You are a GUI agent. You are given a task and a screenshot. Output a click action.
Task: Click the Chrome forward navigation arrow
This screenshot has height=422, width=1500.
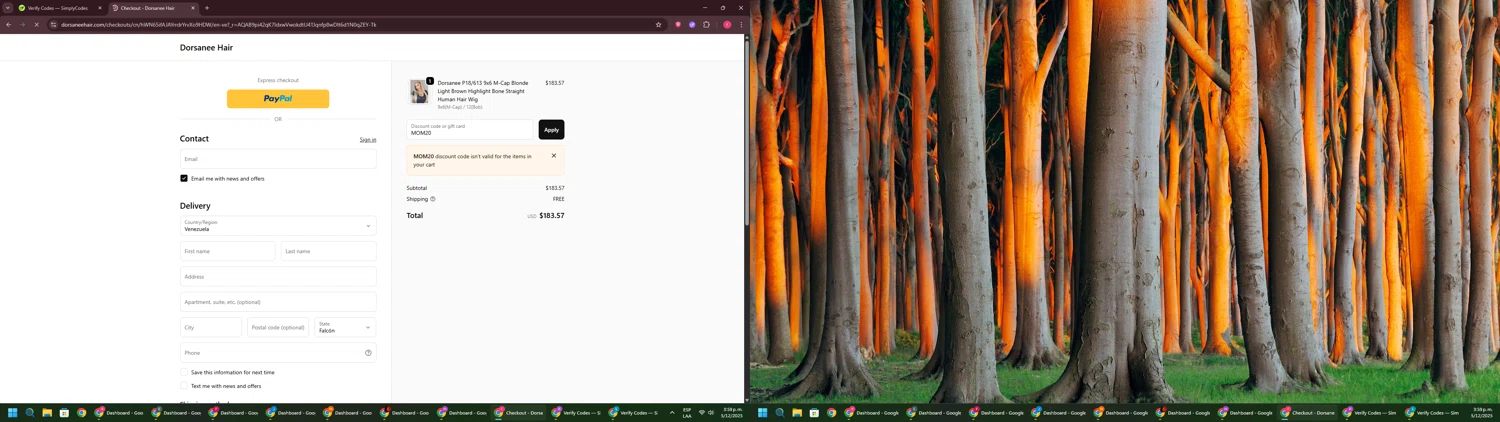(22, 24)
